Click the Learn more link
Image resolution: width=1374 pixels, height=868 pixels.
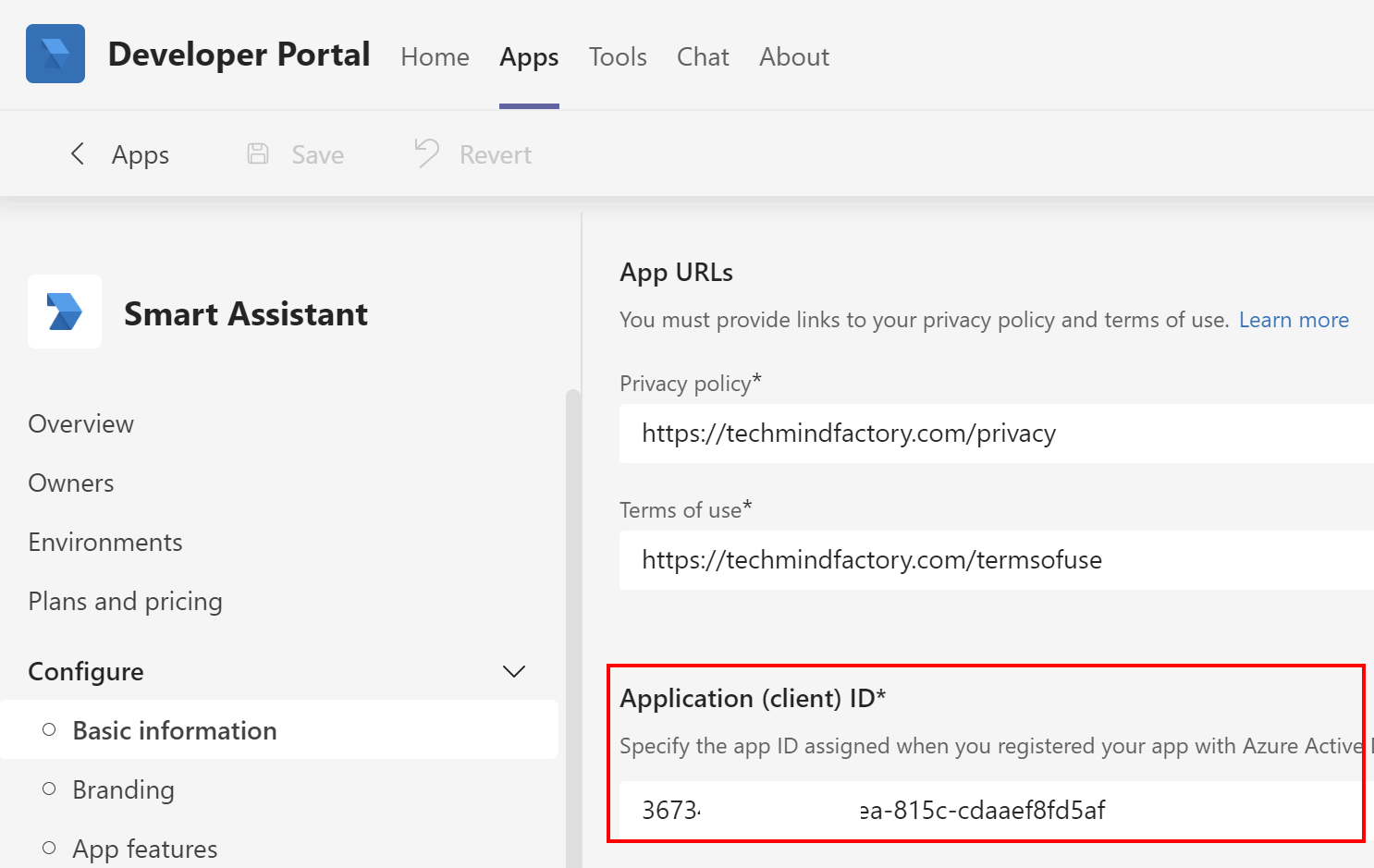[x=1294, y=320]
